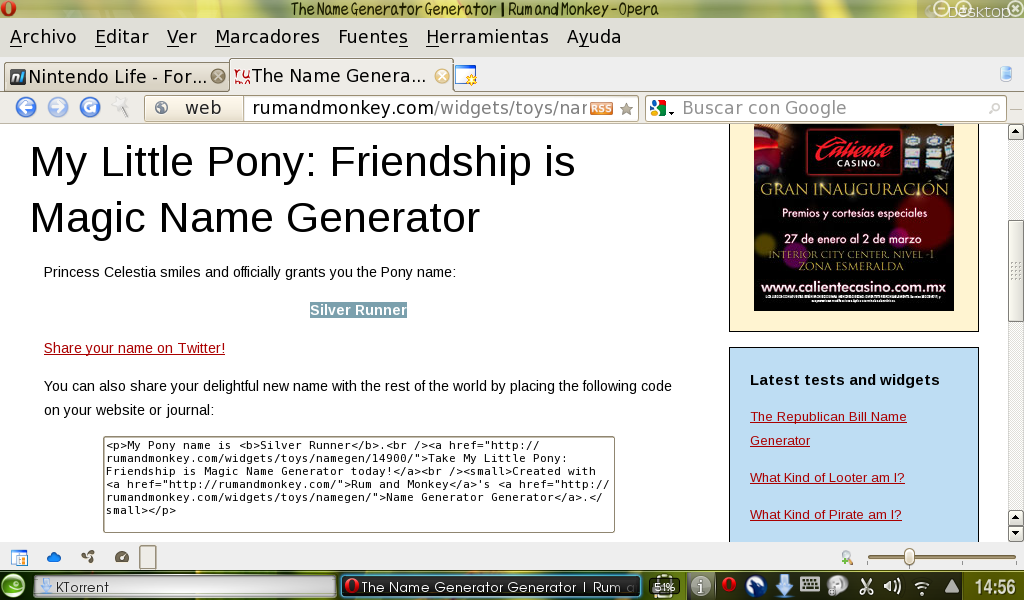Click the Opera Turbo speedometer icon
Screen dimensions: 1024x600
pos(122,557)
